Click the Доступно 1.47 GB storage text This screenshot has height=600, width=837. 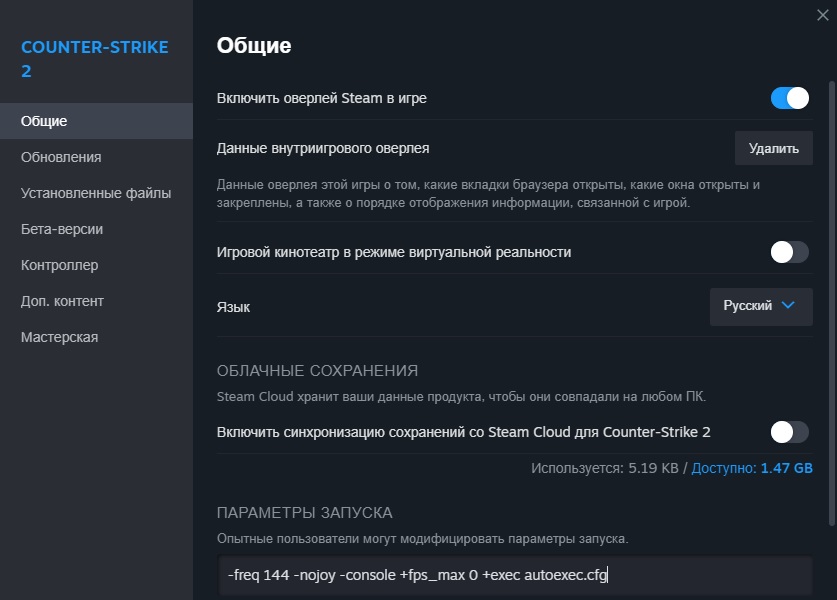[x=752, y=468]
